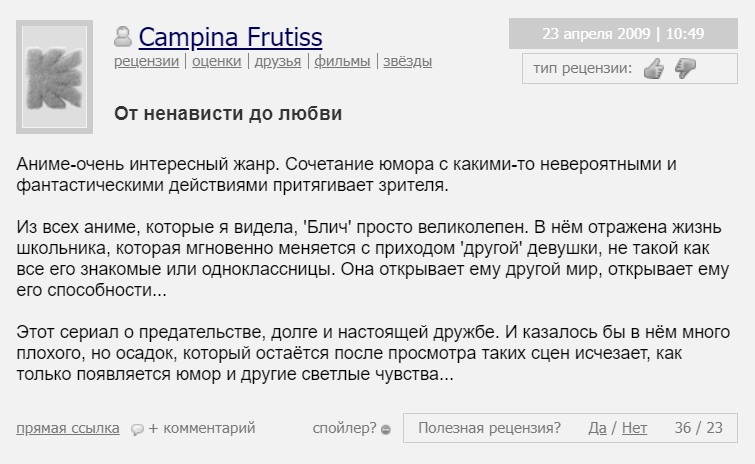This screenshot has height=464, width=755.
Task: Open the оценки section
Action: 215,61
